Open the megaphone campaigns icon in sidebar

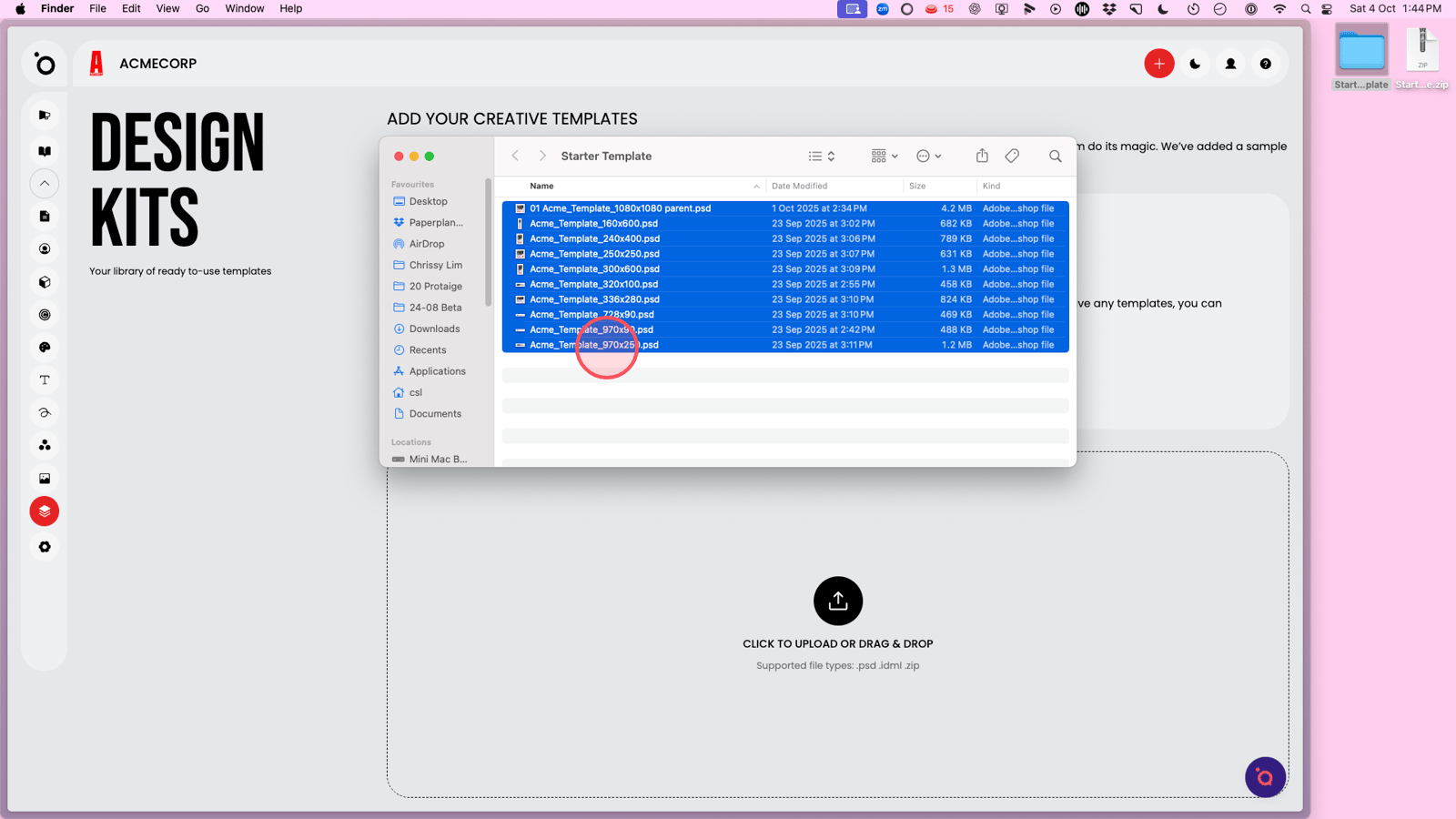pos(45,116)
